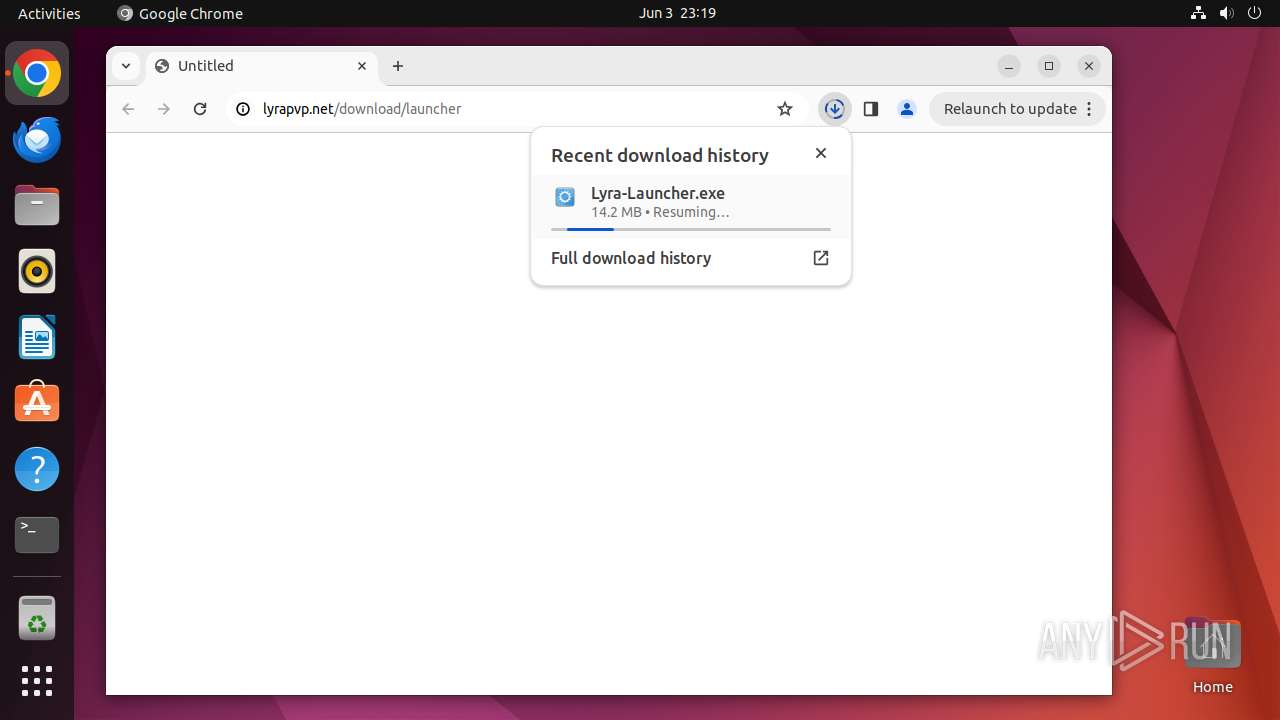Open a new tab with plus
Viewport: 1280px width, 720px height.
click(398, 66)
